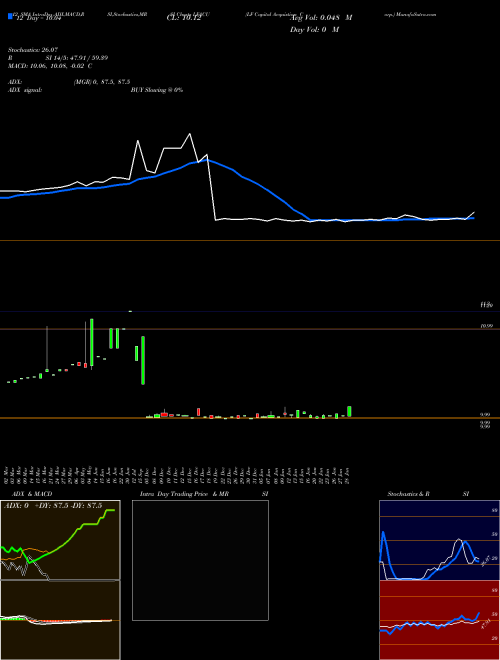Open the ADX chart with the green line
500x660 pixels.
coord(60,540)
